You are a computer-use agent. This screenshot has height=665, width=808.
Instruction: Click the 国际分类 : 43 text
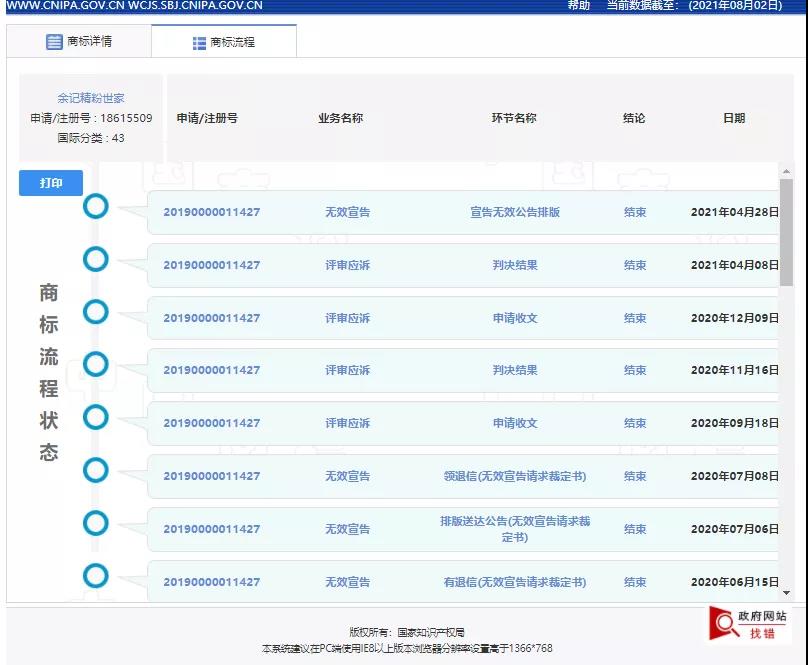(91, 138)
